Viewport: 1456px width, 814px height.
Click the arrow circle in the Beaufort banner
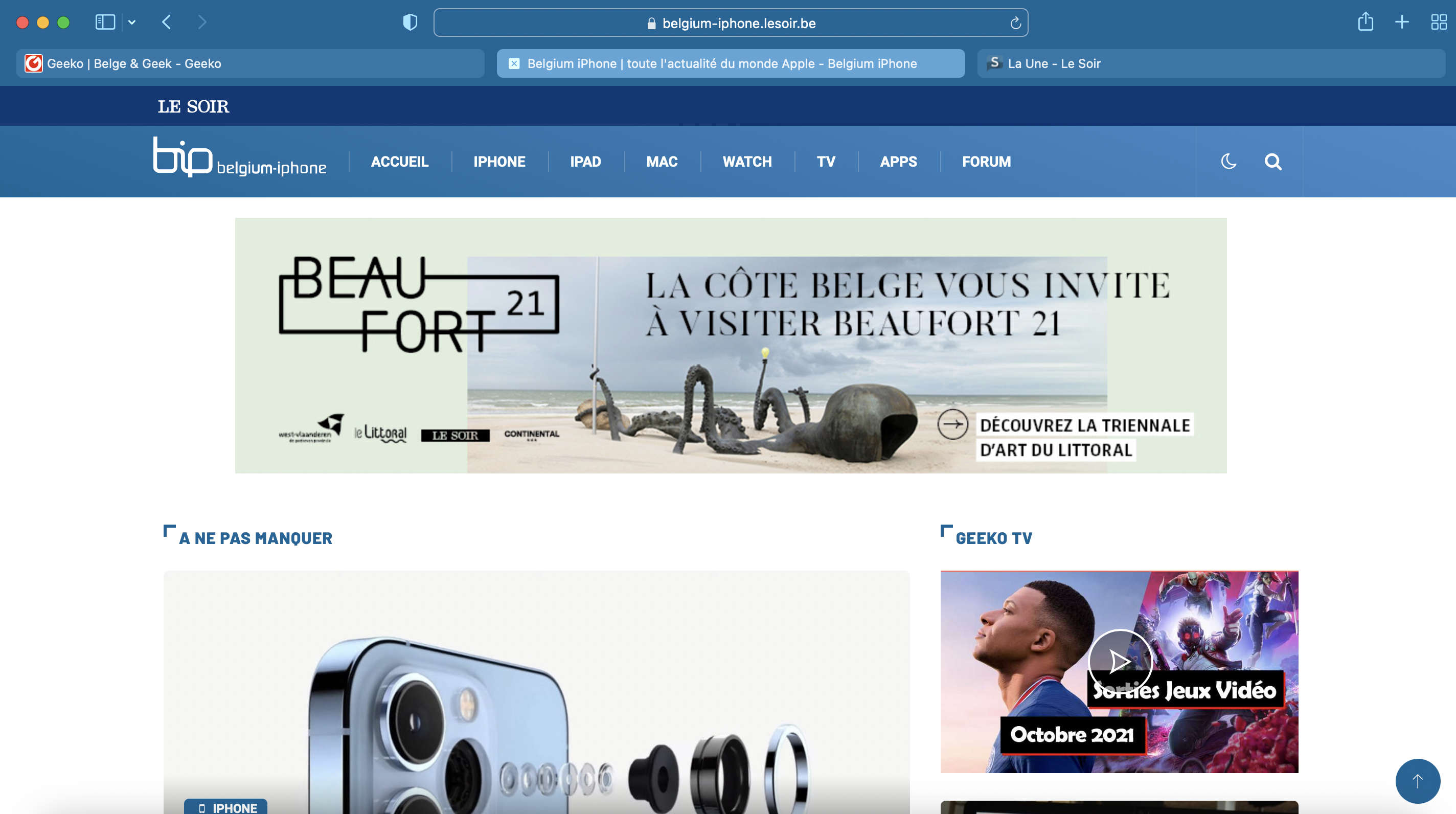[x=952, y=424]
